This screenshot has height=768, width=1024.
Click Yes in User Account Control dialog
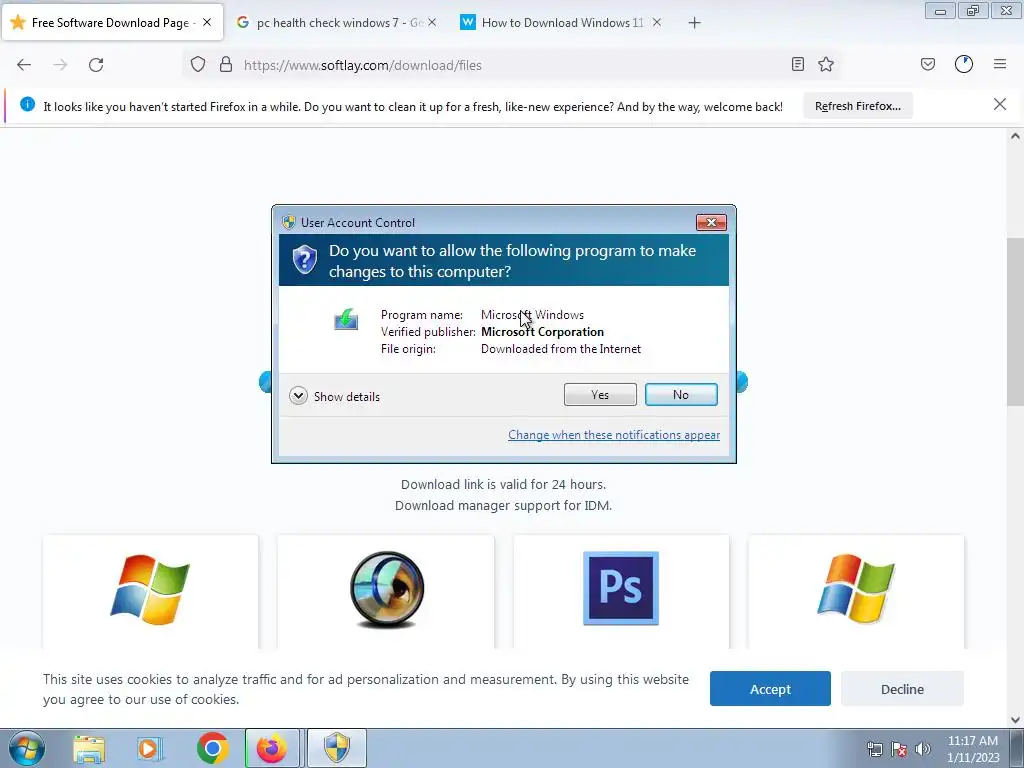(x=600, y=394)
